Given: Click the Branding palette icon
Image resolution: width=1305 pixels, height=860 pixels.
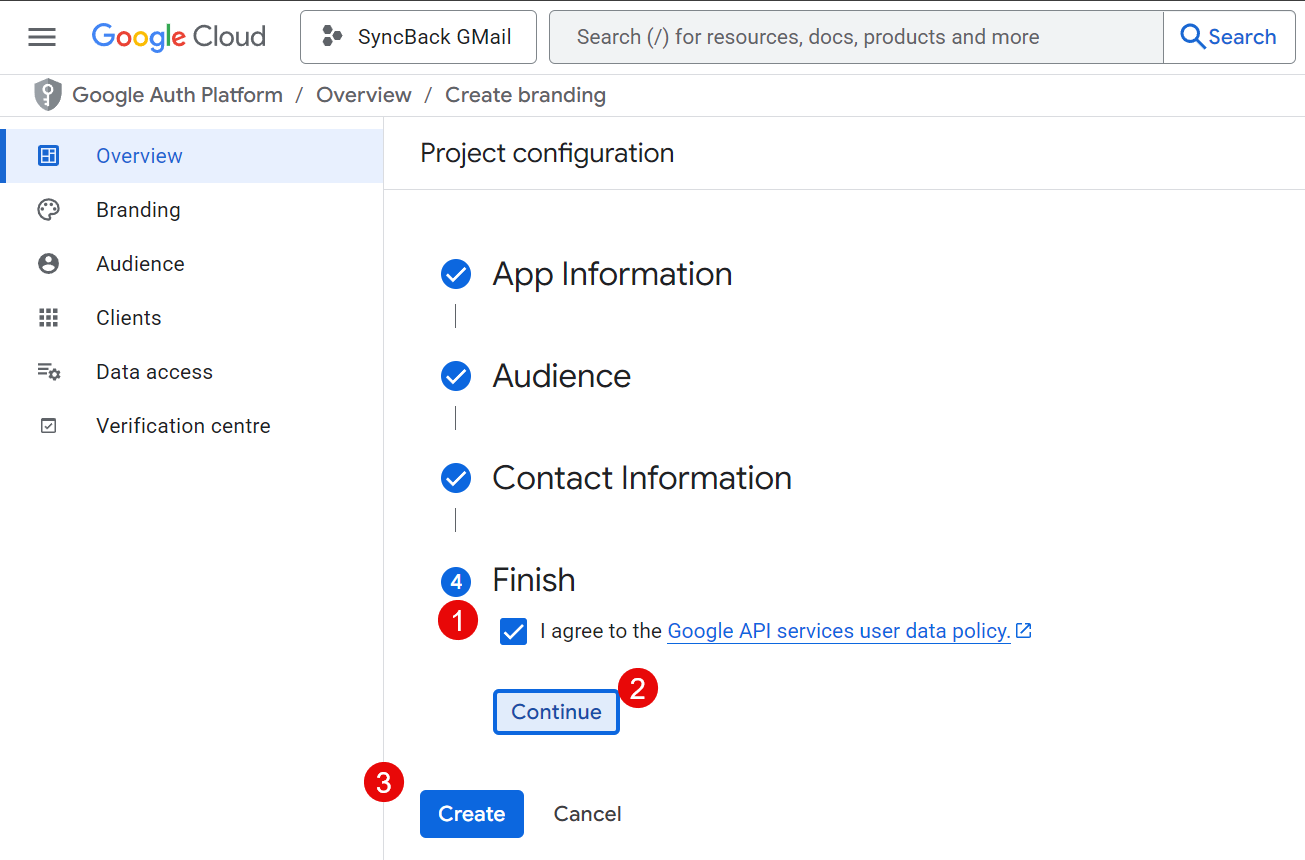Looking at the screenshot, I should (48, 210).
